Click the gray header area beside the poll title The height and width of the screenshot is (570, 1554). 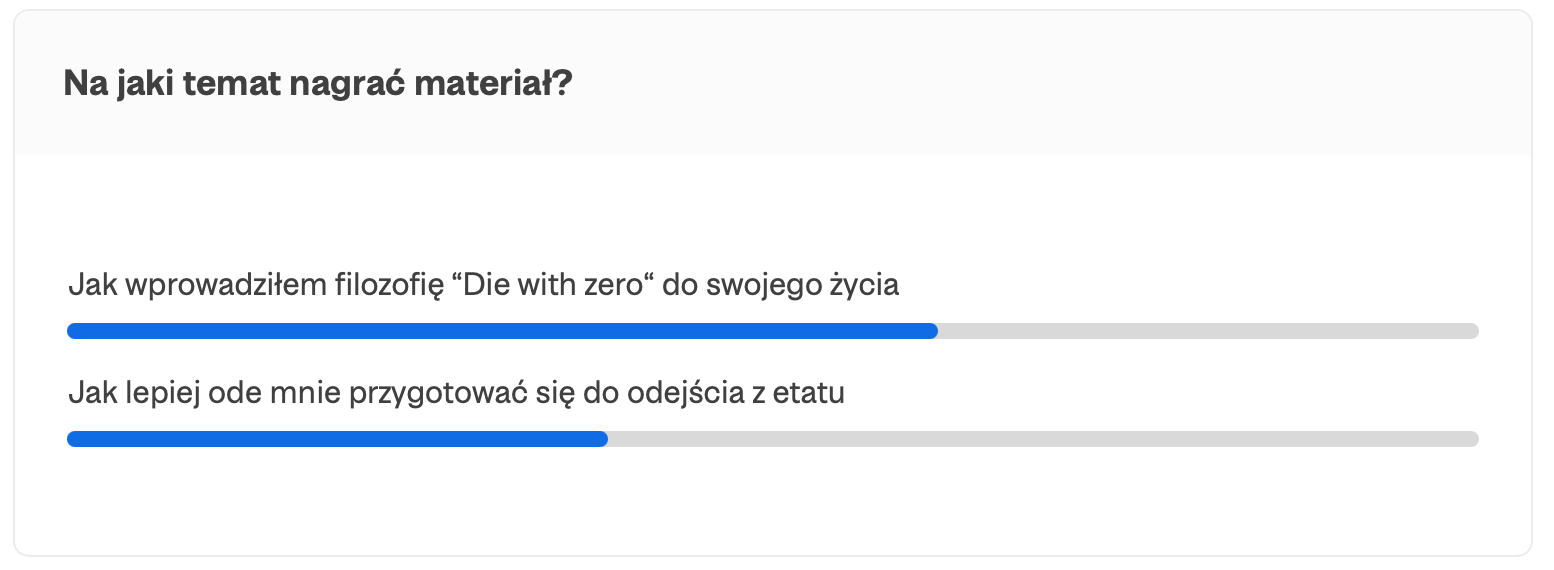1050,83
